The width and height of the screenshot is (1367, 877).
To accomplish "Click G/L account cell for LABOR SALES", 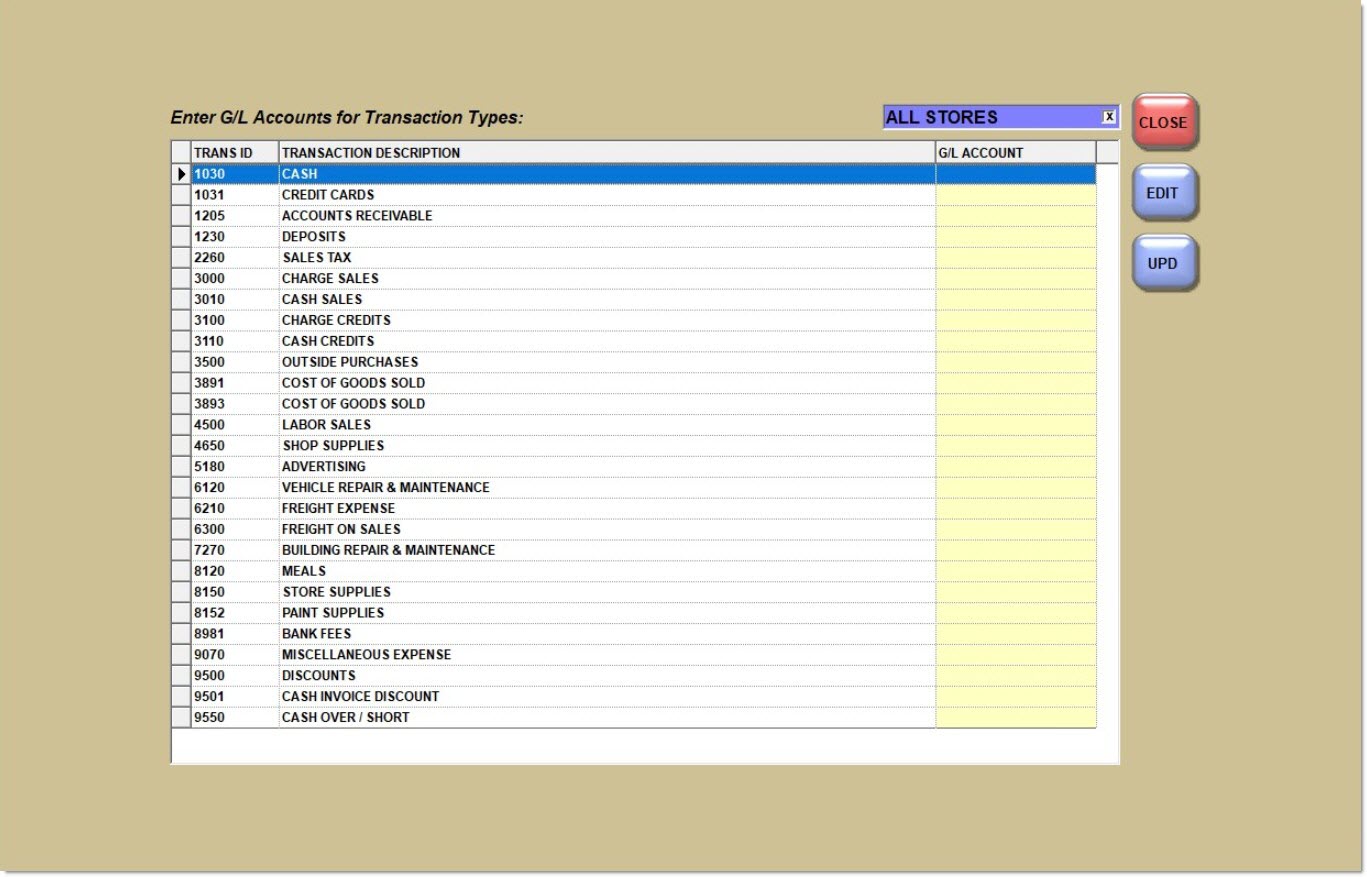I will point(1015,425).
